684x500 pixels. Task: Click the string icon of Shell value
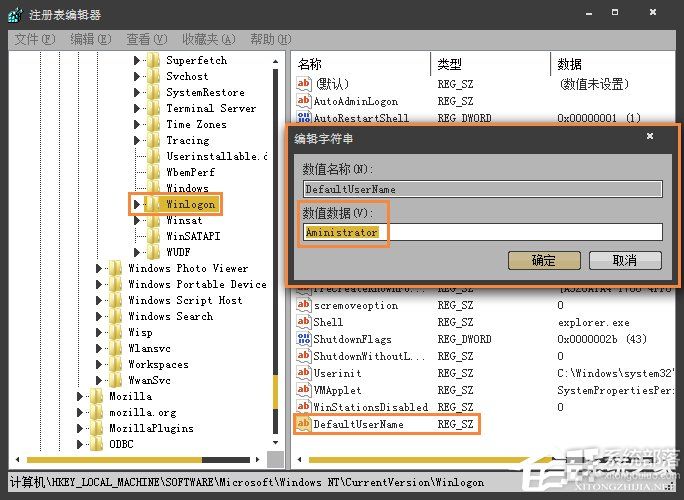(304, 322)
